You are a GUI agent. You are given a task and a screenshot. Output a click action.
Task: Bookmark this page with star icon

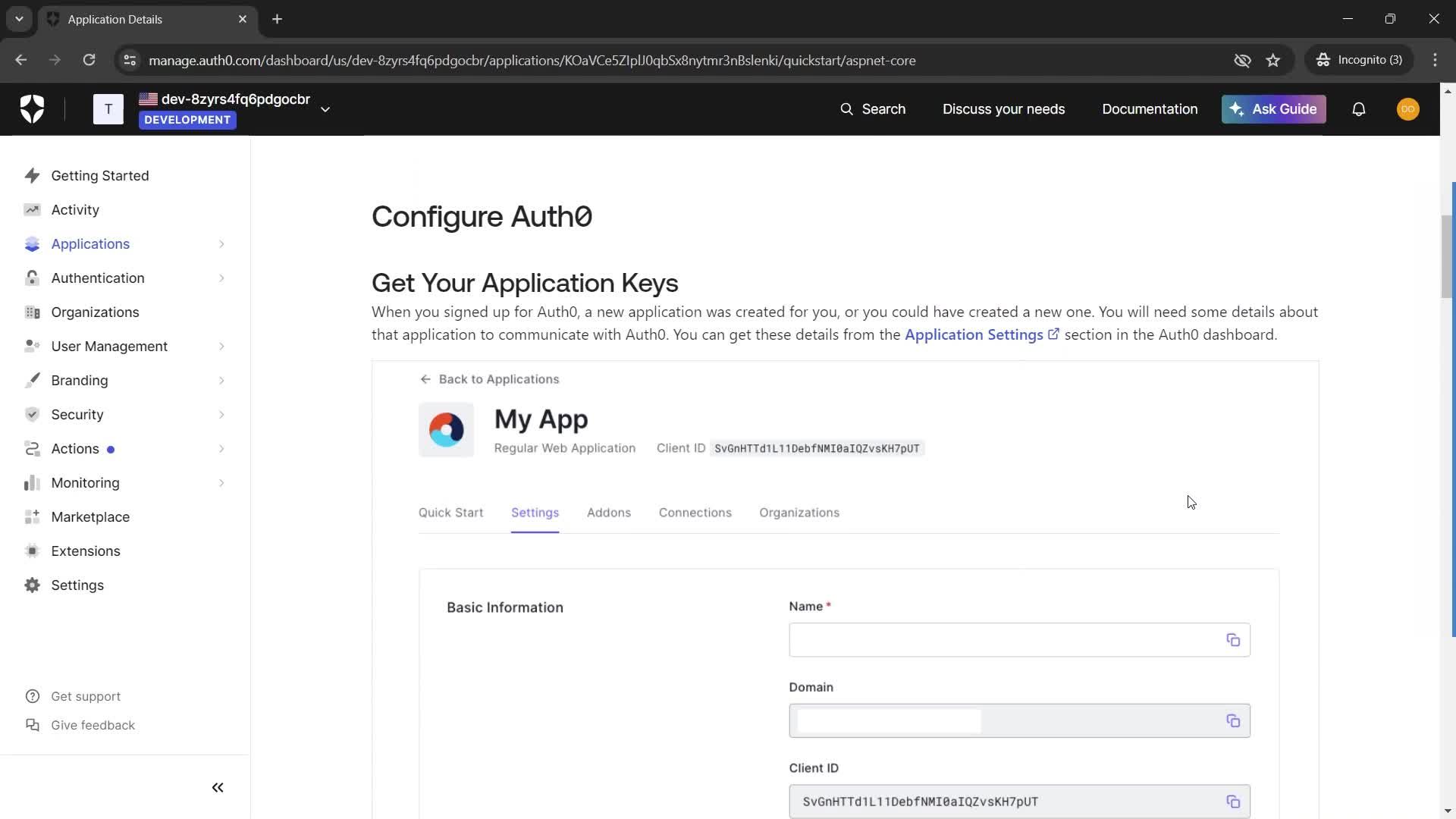click(1273, 61)
